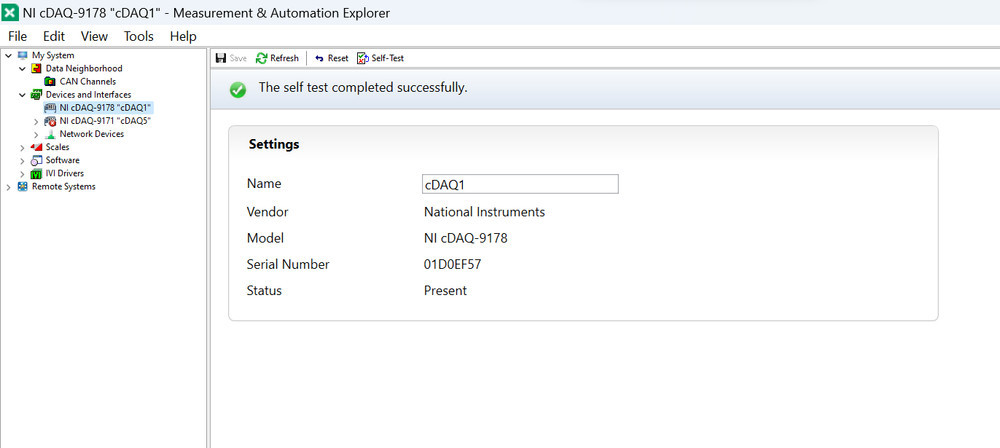
Task: Expand the Network Devices node
Action: point(36,134)
